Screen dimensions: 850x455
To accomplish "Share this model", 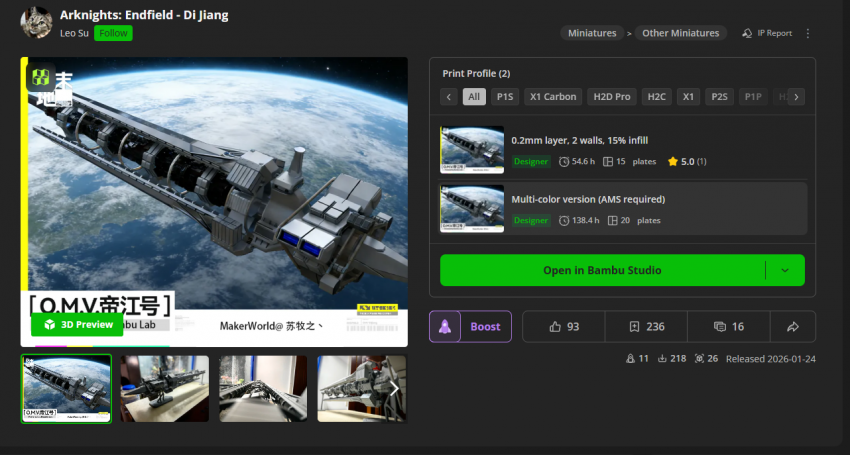I will (x=793, y=326).
